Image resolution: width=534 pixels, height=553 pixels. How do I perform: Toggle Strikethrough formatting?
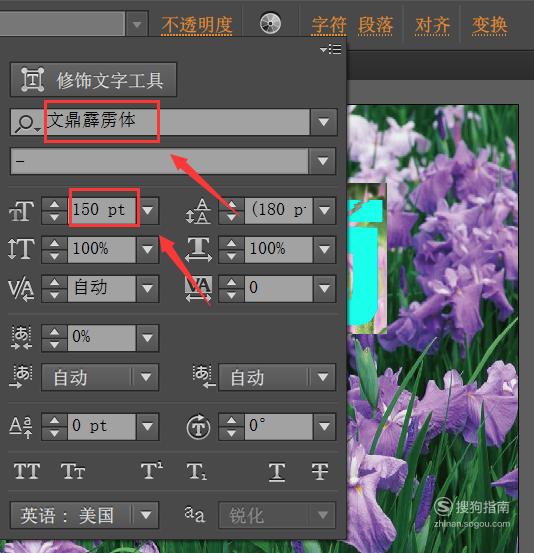click(320, 471)
